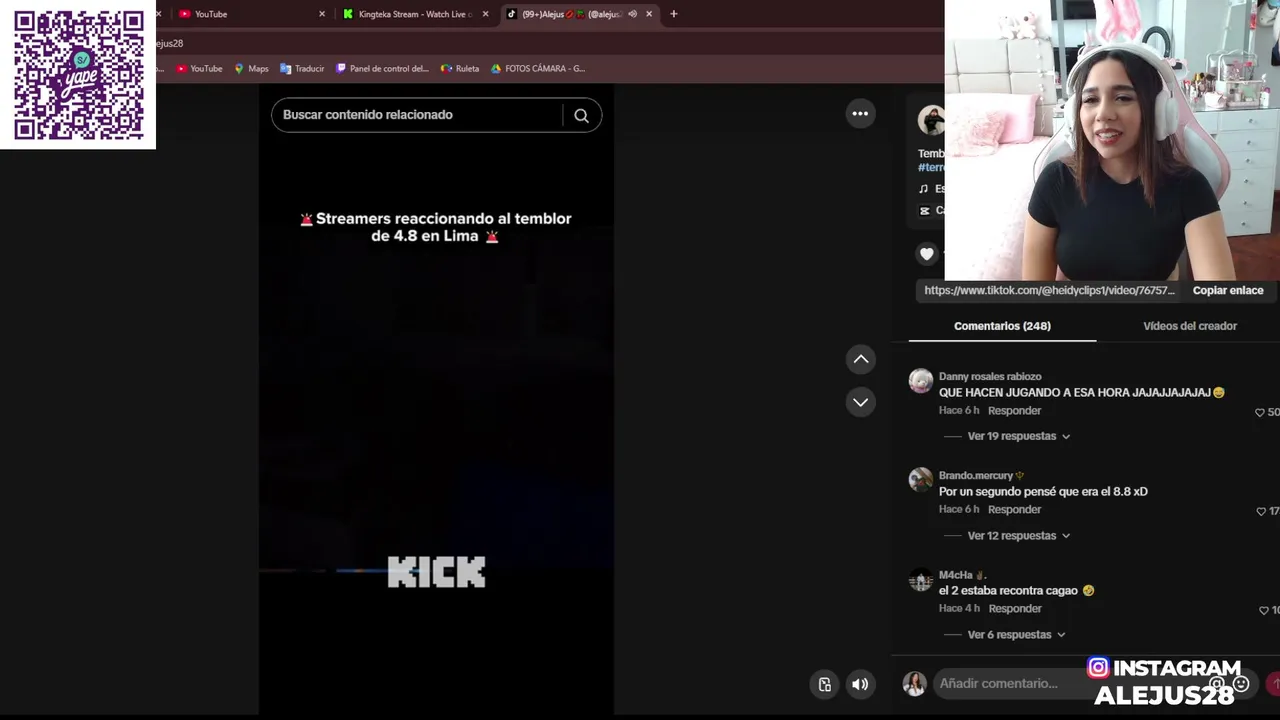
Task: Expand Ver 12 respuestas replies
Action: click(1019, 536)
